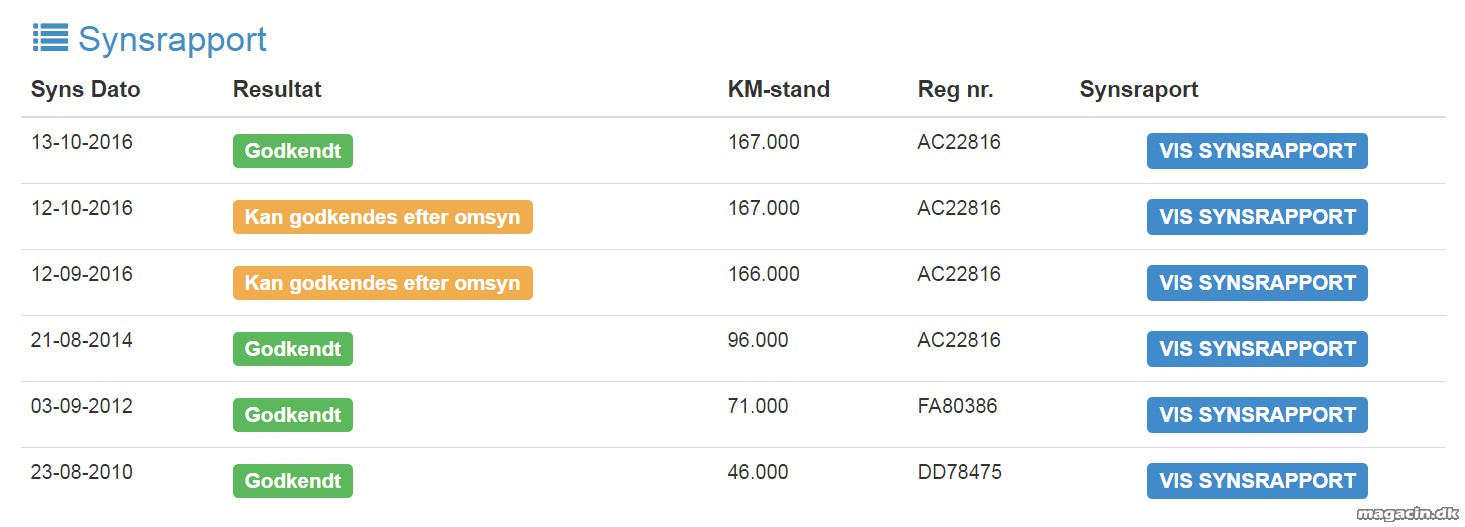Click the Godkendt badge for 23-08-2010
1465x527 pixels.
(x=293, y=481)
